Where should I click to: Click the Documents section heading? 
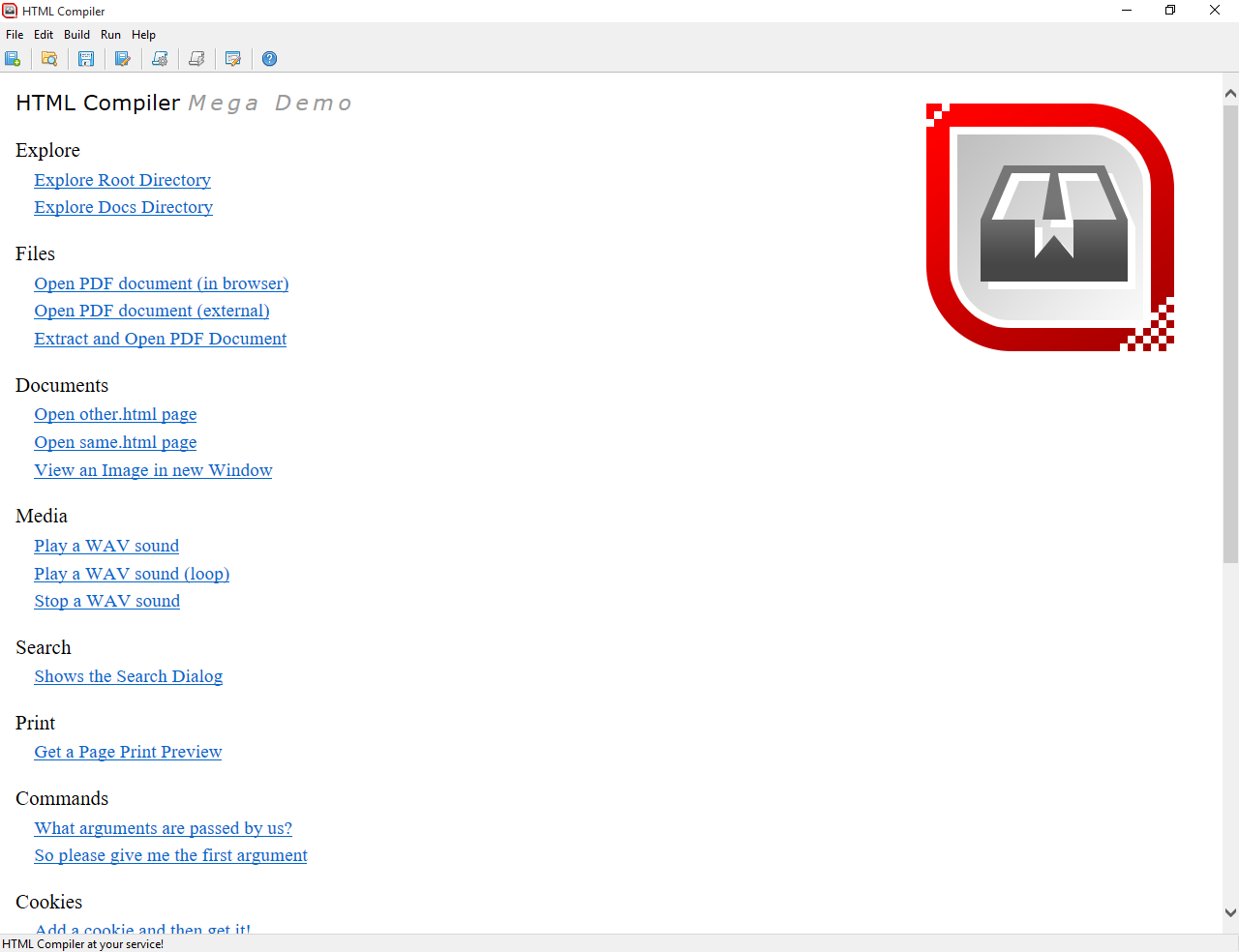click(x=62, y=385)
